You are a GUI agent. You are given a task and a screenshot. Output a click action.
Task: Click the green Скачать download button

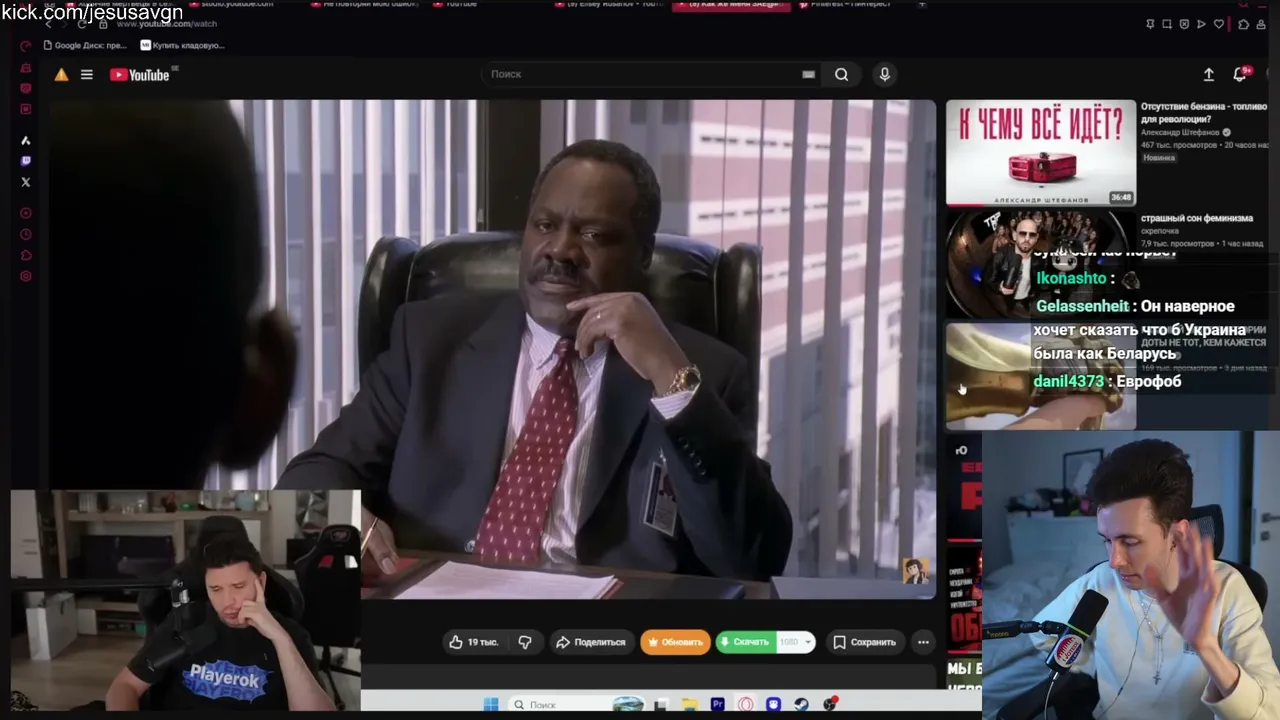click(745, 642)
